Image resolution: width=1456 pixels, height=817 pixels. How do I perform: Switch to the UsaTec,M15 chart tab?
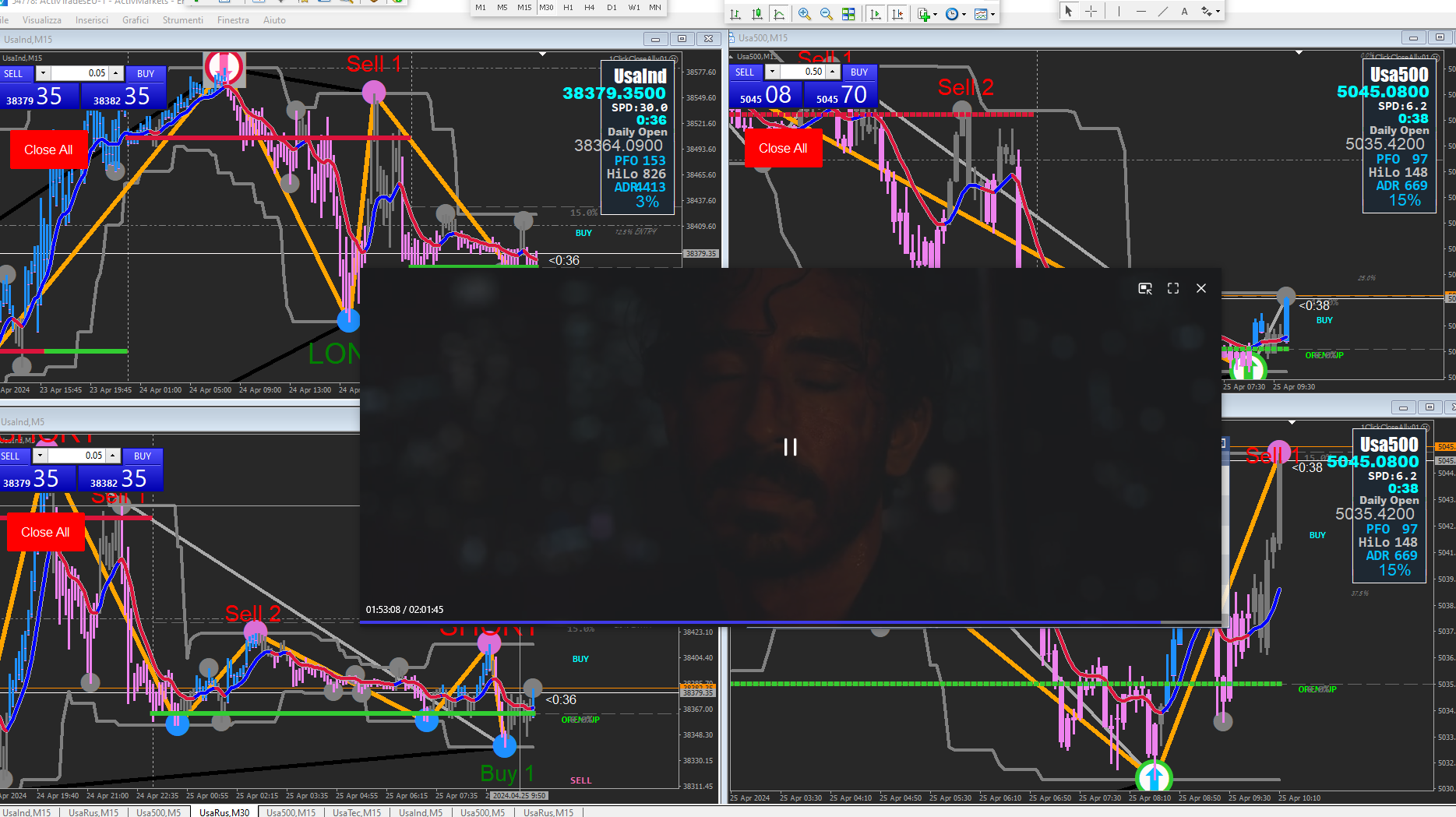point(357,812)
